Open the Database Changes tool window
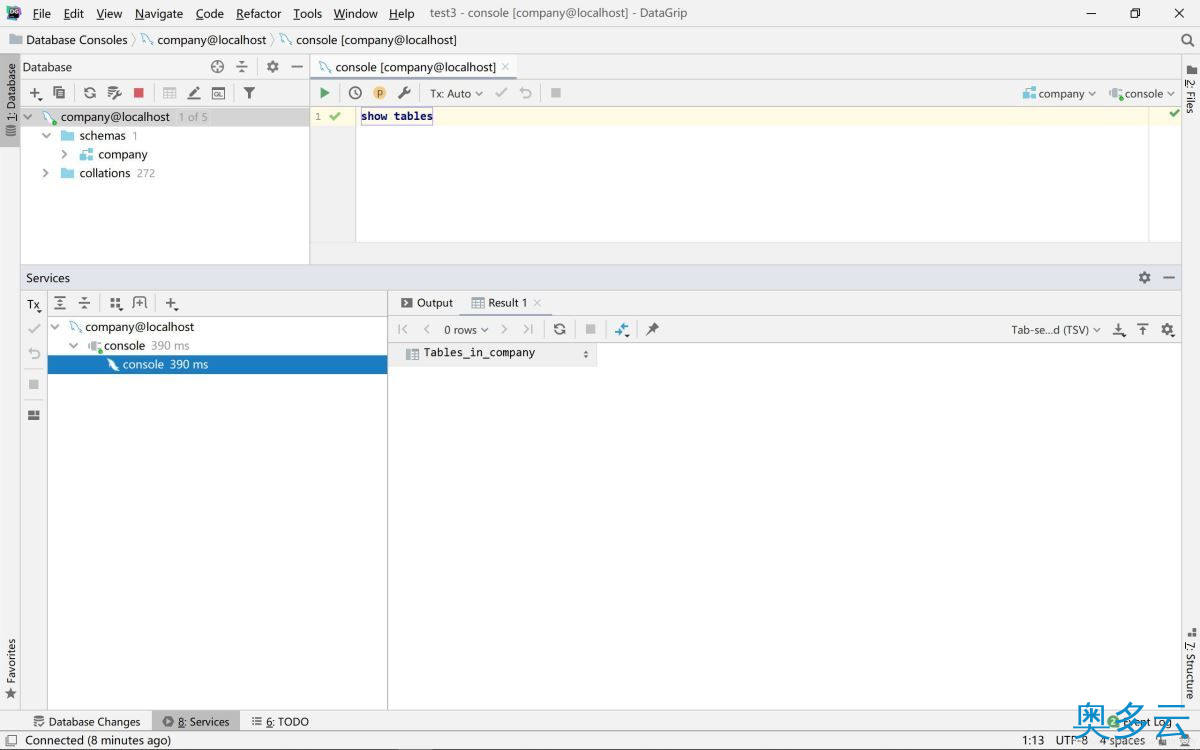1200x750 pixels. [x=87, y=721]
